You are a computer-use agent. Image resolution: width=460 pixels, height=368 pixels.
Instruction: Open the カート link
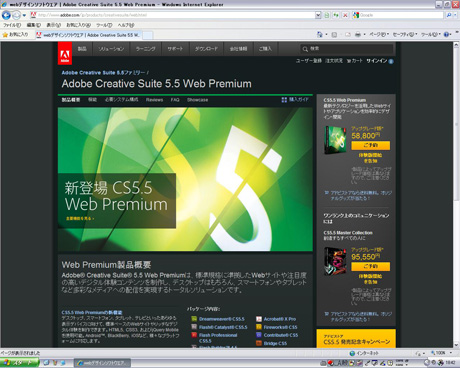tap(355, 61)
